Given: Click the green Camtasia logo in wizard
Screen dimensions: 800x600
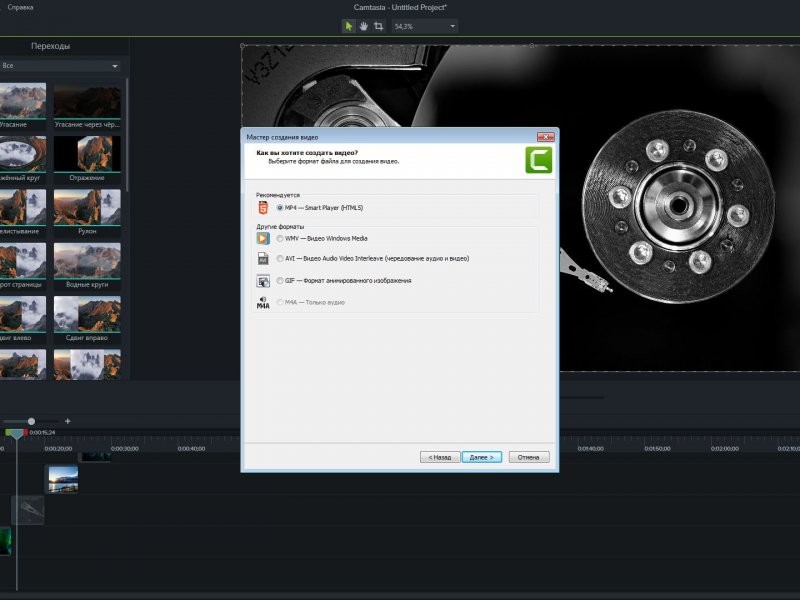Looking at the screenshot, I should pos(539,160).
